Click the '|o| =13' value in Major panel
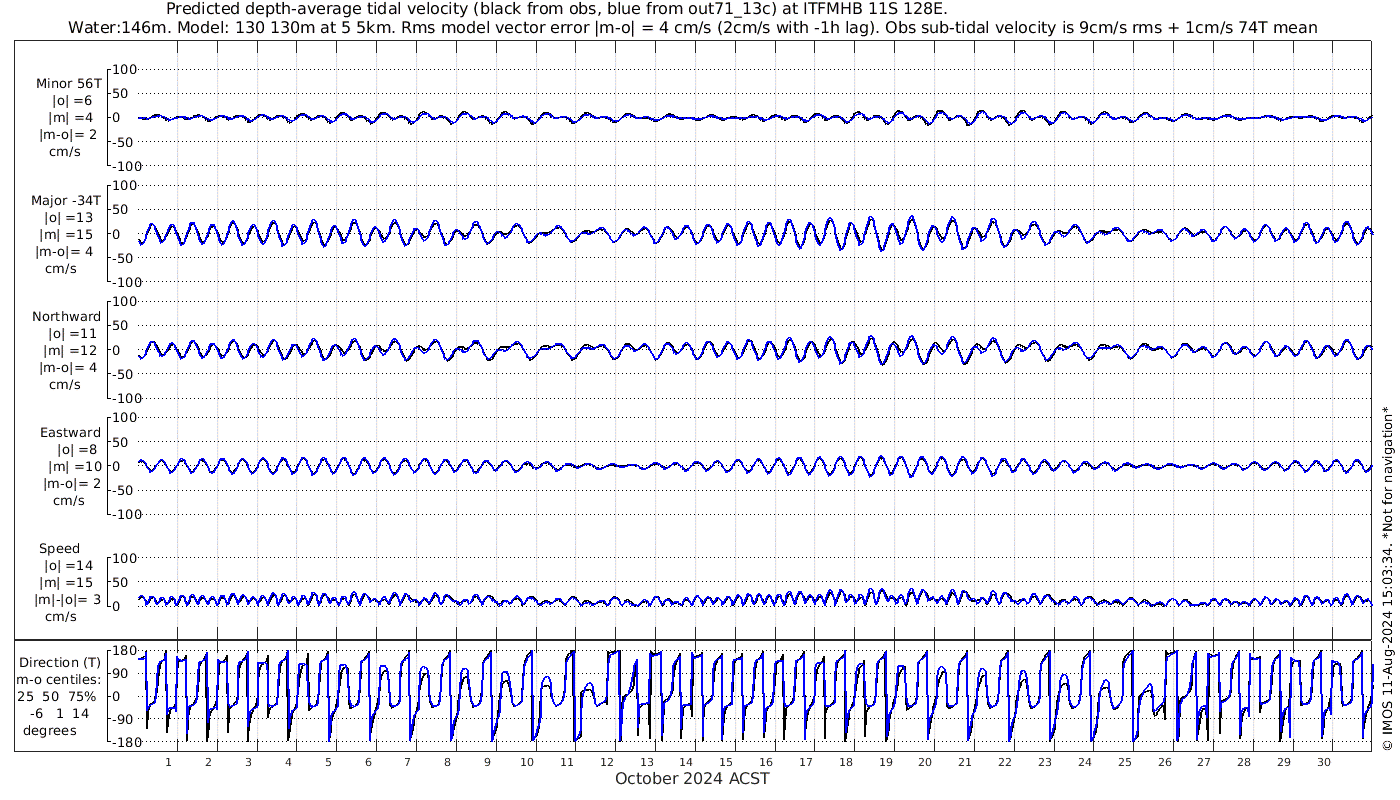This screenshot has width=1400, height=800. click(x=69, y=218)
